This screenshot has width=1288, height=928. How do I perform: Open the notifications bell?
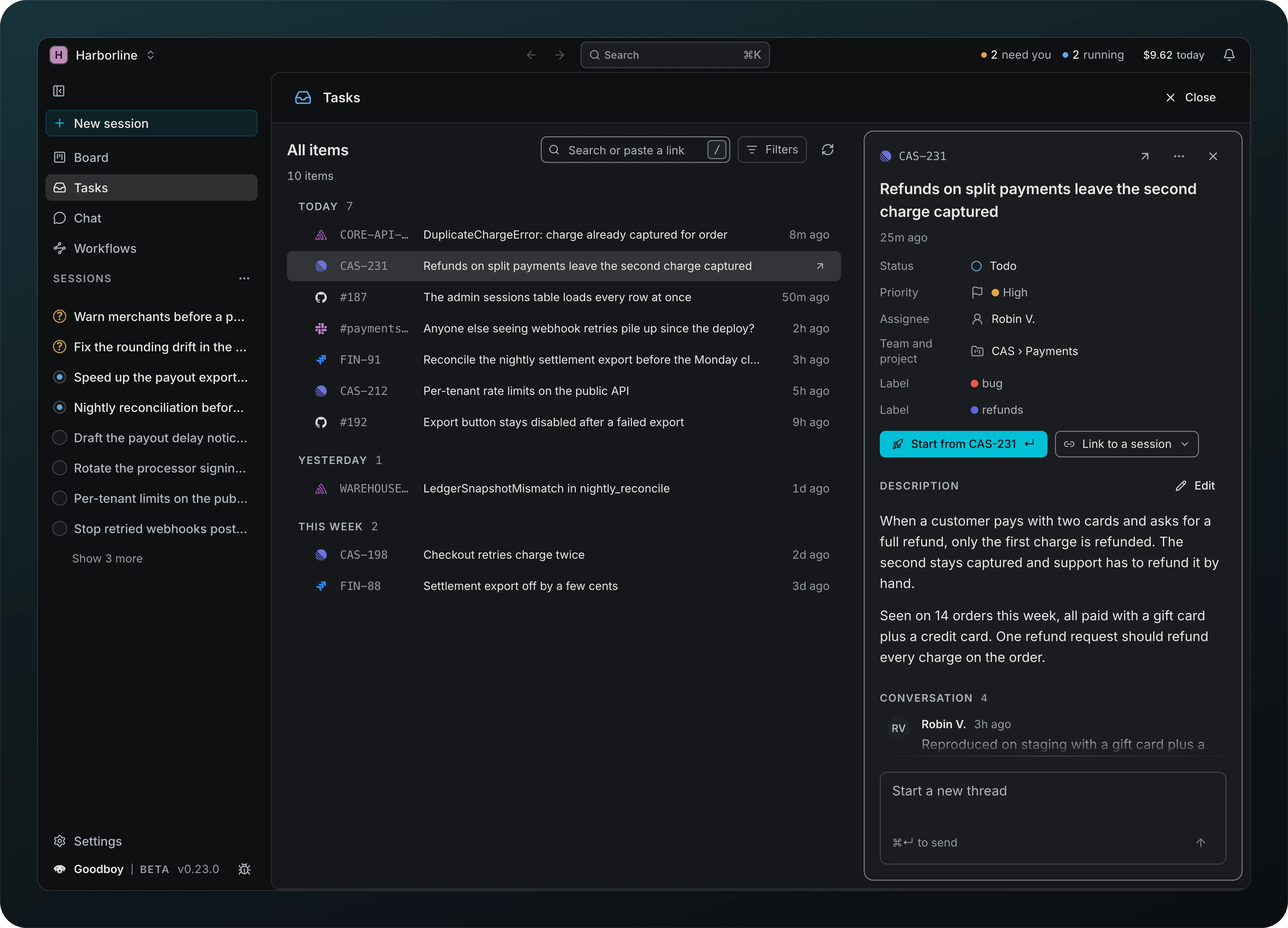point(1229,55)
